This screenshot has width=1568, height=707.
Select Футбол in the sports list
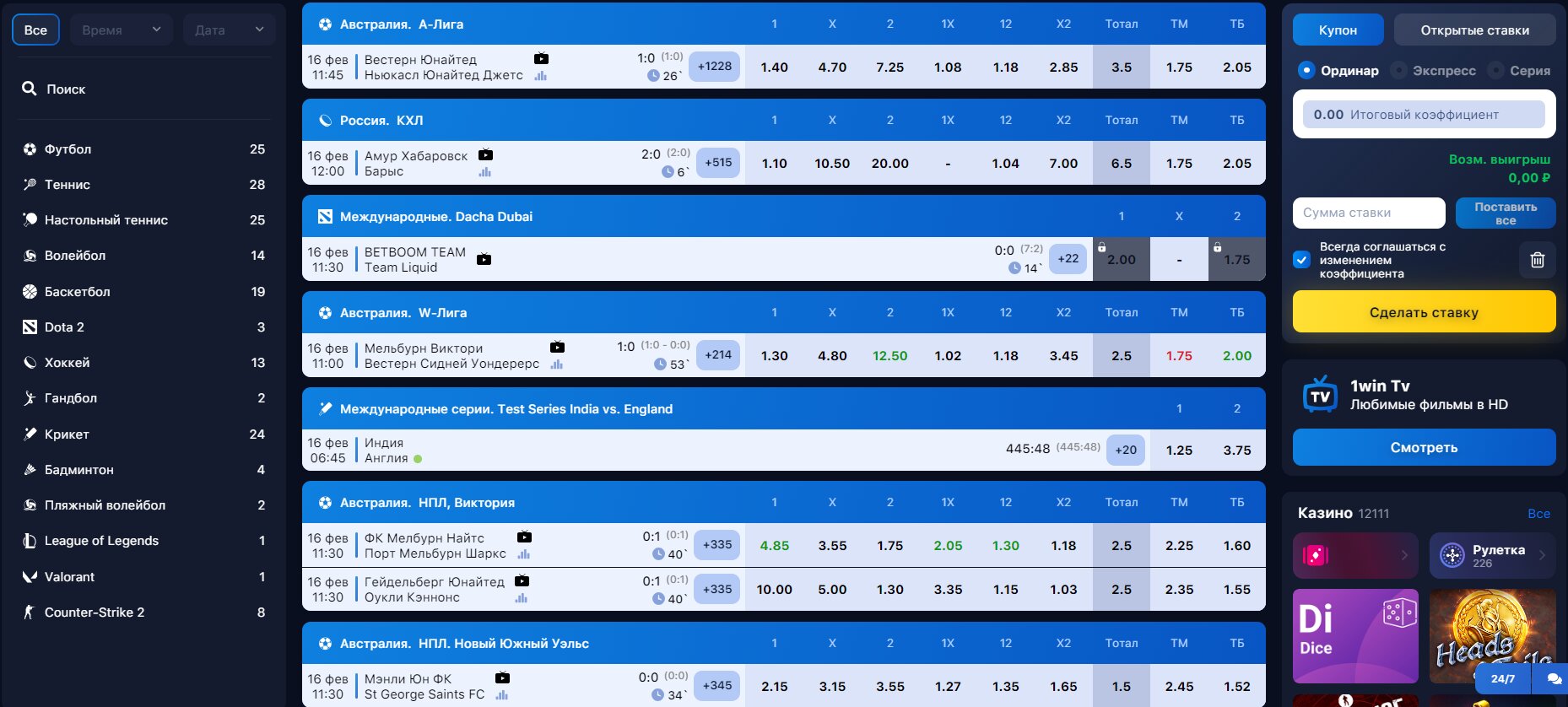click(68, 149)
